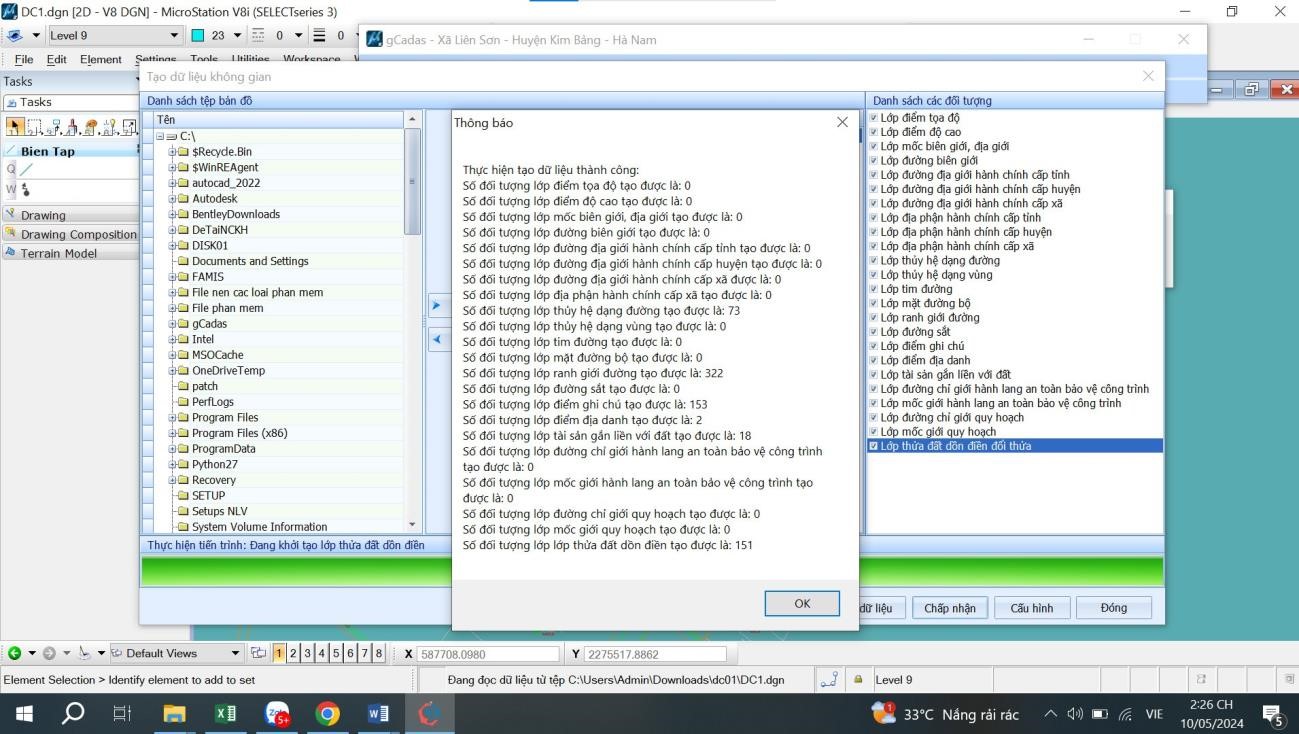
Task: Open Google Chrome from the taskbar
Action: click(x=326, y=714)
